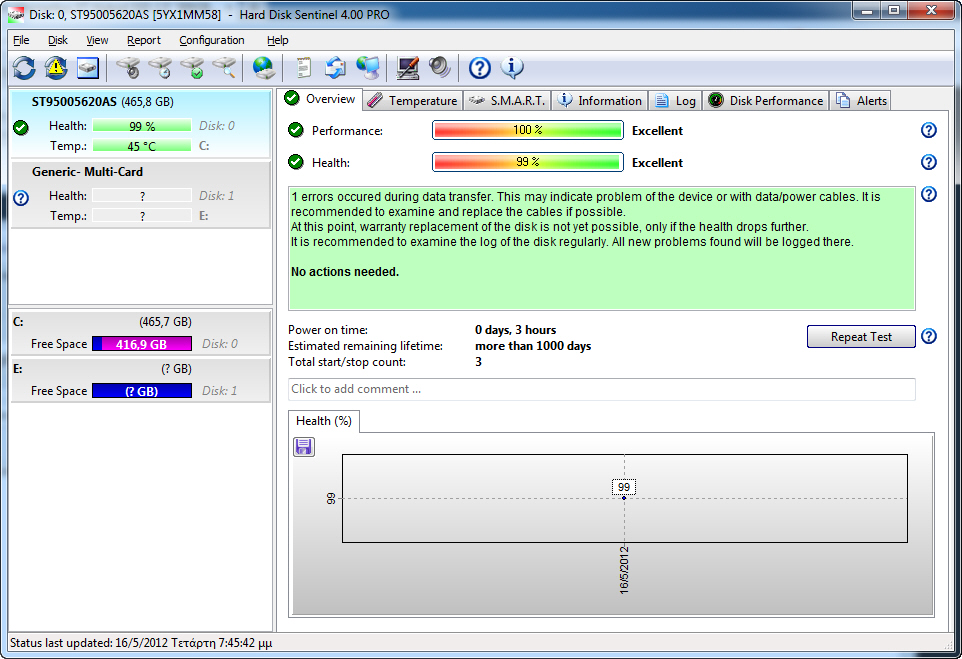Open the Log tab
962x659 pixels.
pos(675,101)
